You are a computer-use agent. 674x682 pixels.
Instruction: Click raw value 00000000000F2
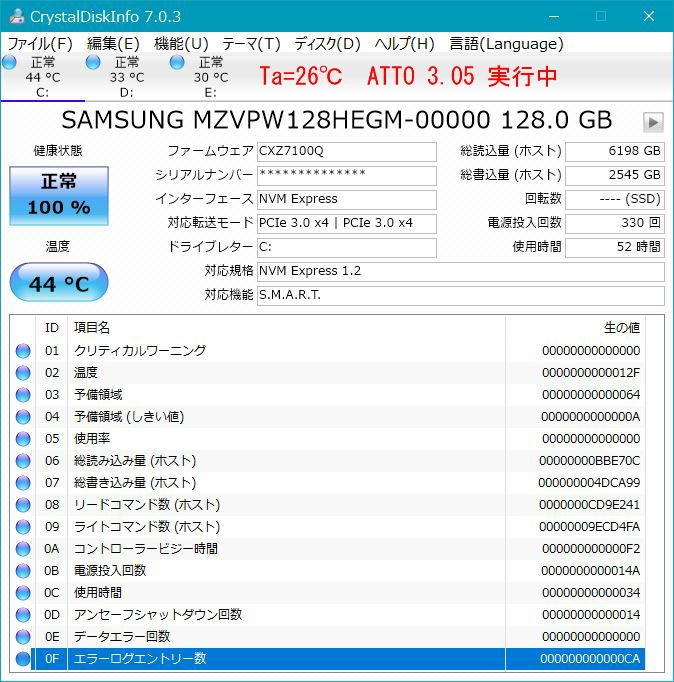click(591, 549)
